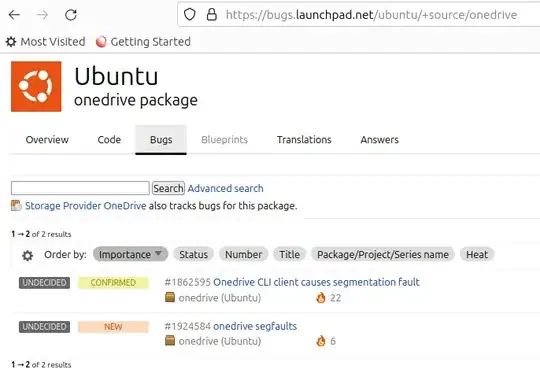Select the Bugs tab
540x384 pixels.
coord(161,139)
